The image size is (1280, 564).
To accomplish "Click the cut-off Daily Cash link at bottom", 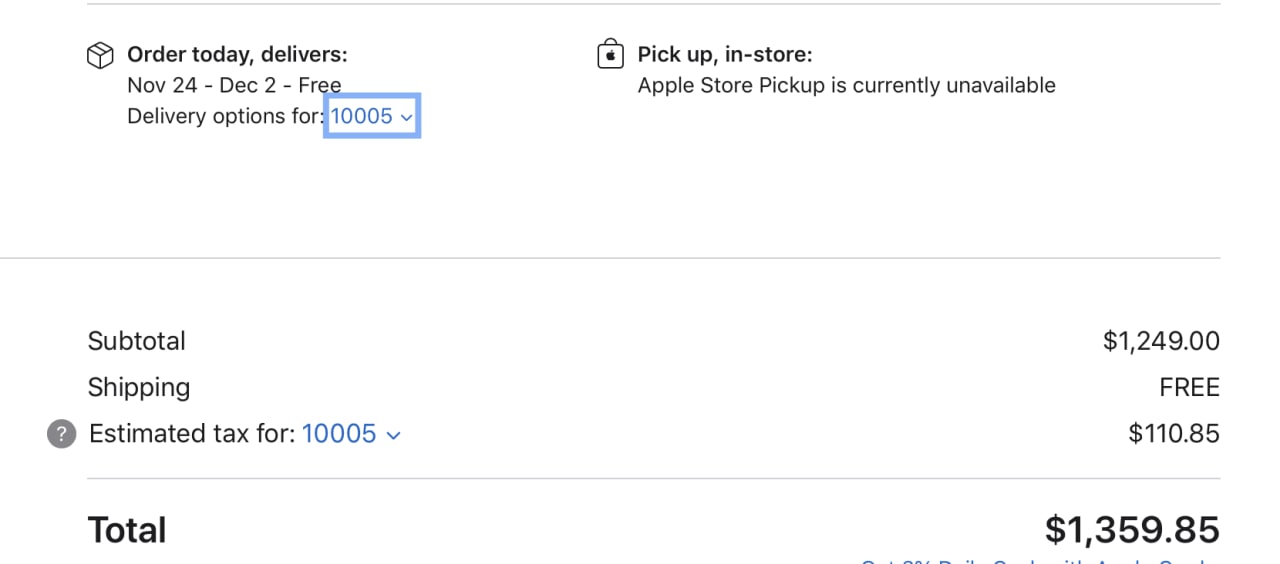I will pyautogui.click(x=1040, y=561).
